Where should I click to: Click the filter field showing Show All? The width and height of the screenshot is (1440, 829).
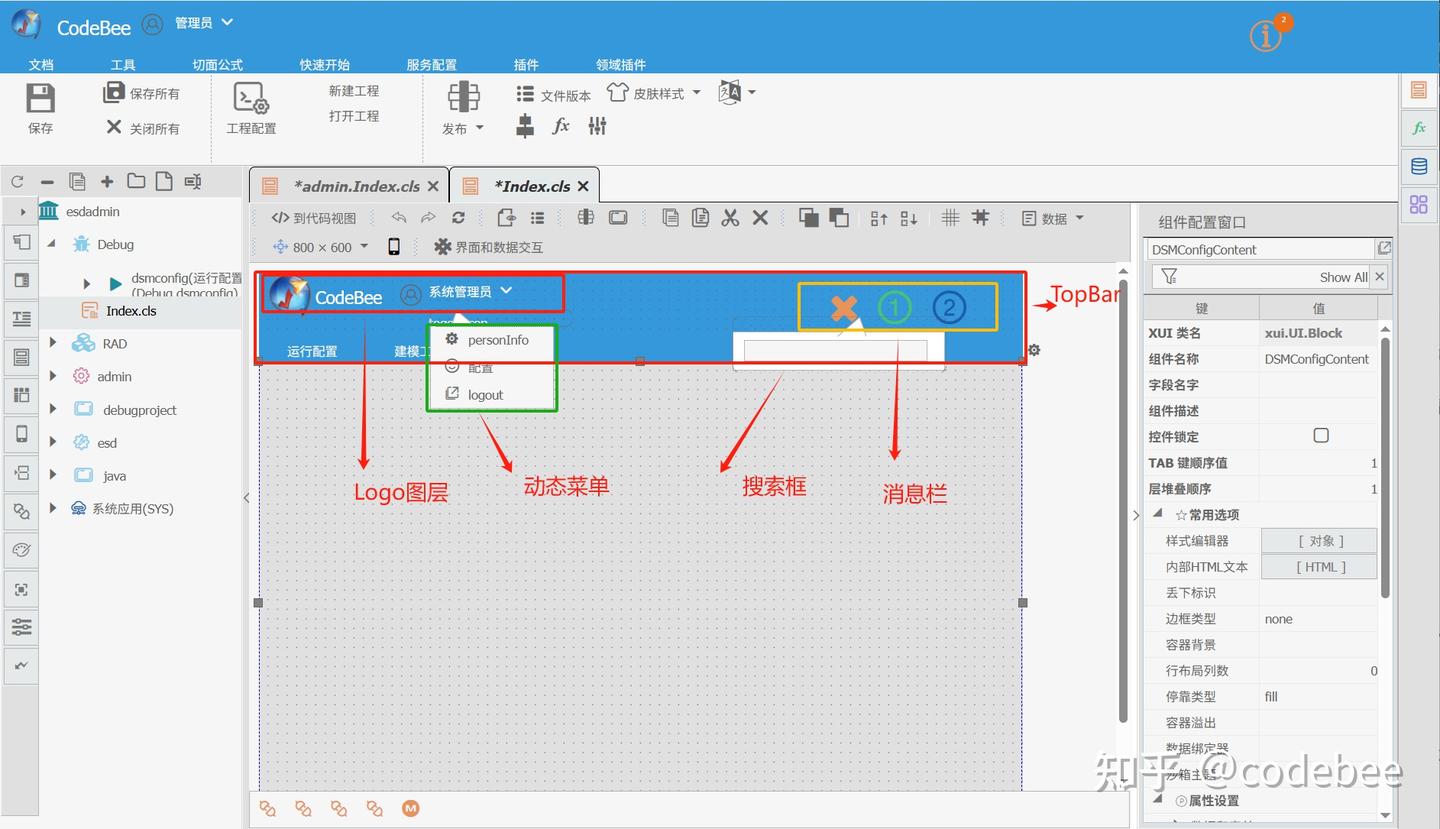click(x=1261, y=277)
